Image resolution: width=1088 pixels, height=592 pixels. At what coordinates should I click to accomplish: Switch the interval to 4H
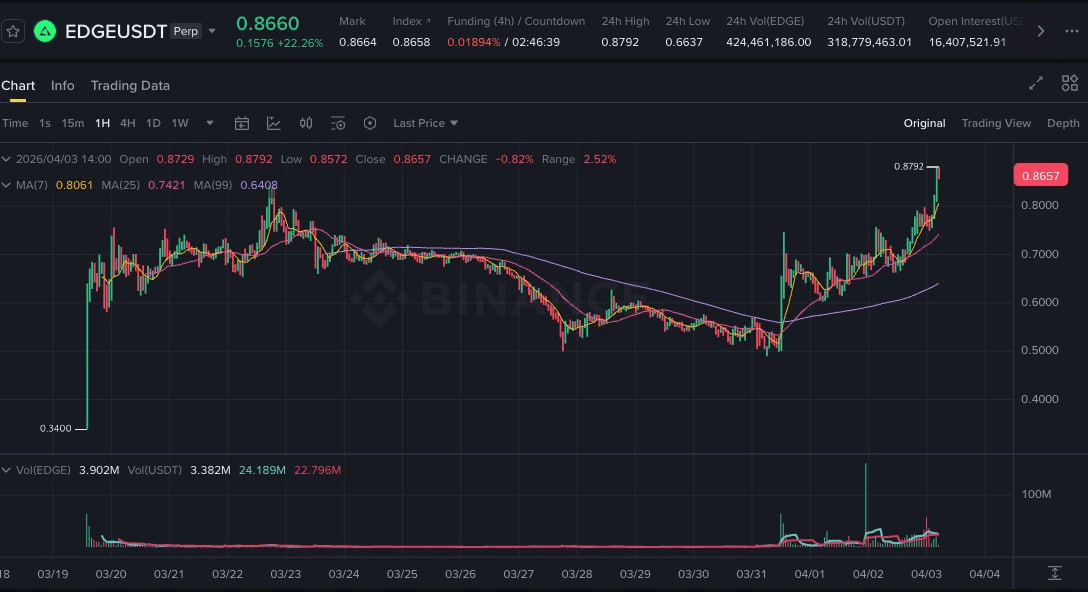point(127,123)
